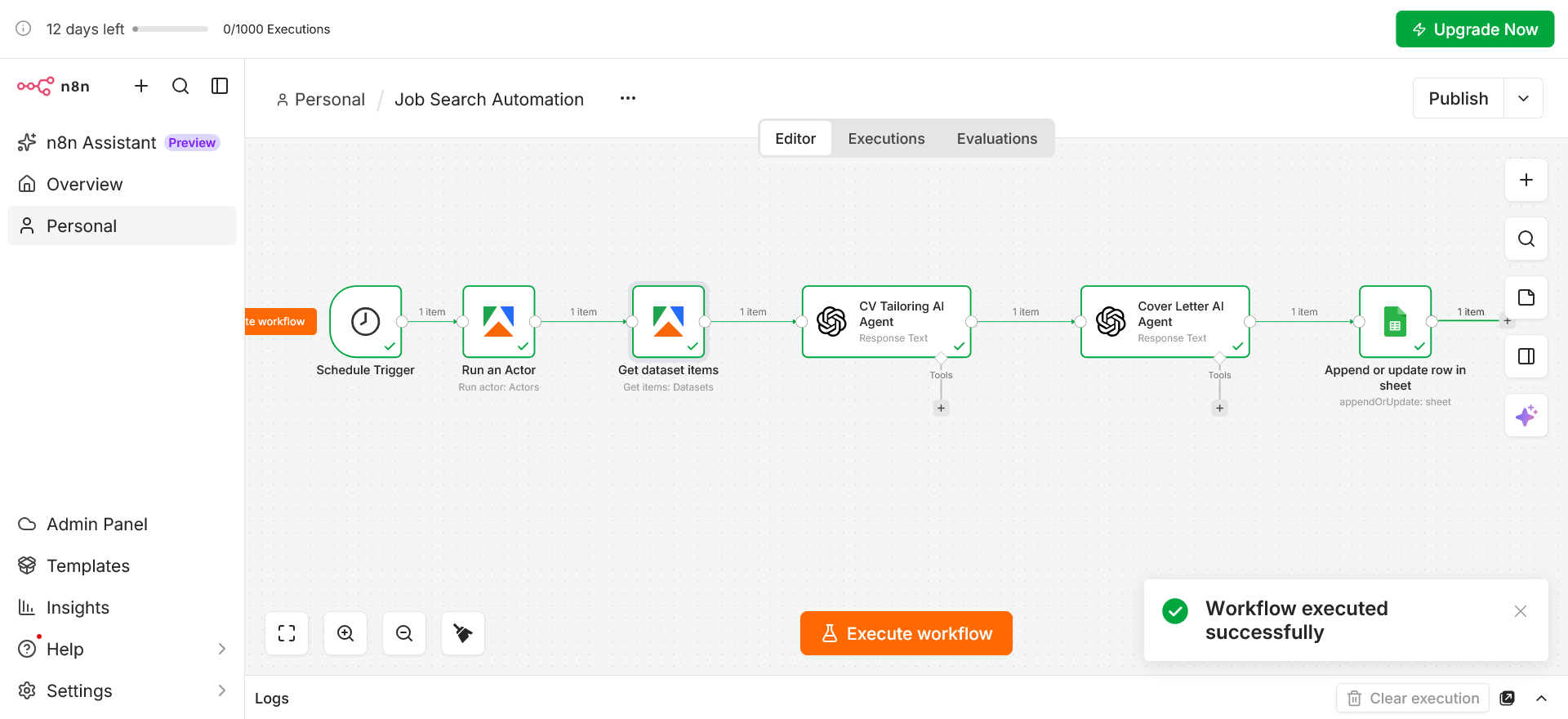Open workflow three-dots actions menu
Viewport: 1568px width, 719px height.
(628, 99)
